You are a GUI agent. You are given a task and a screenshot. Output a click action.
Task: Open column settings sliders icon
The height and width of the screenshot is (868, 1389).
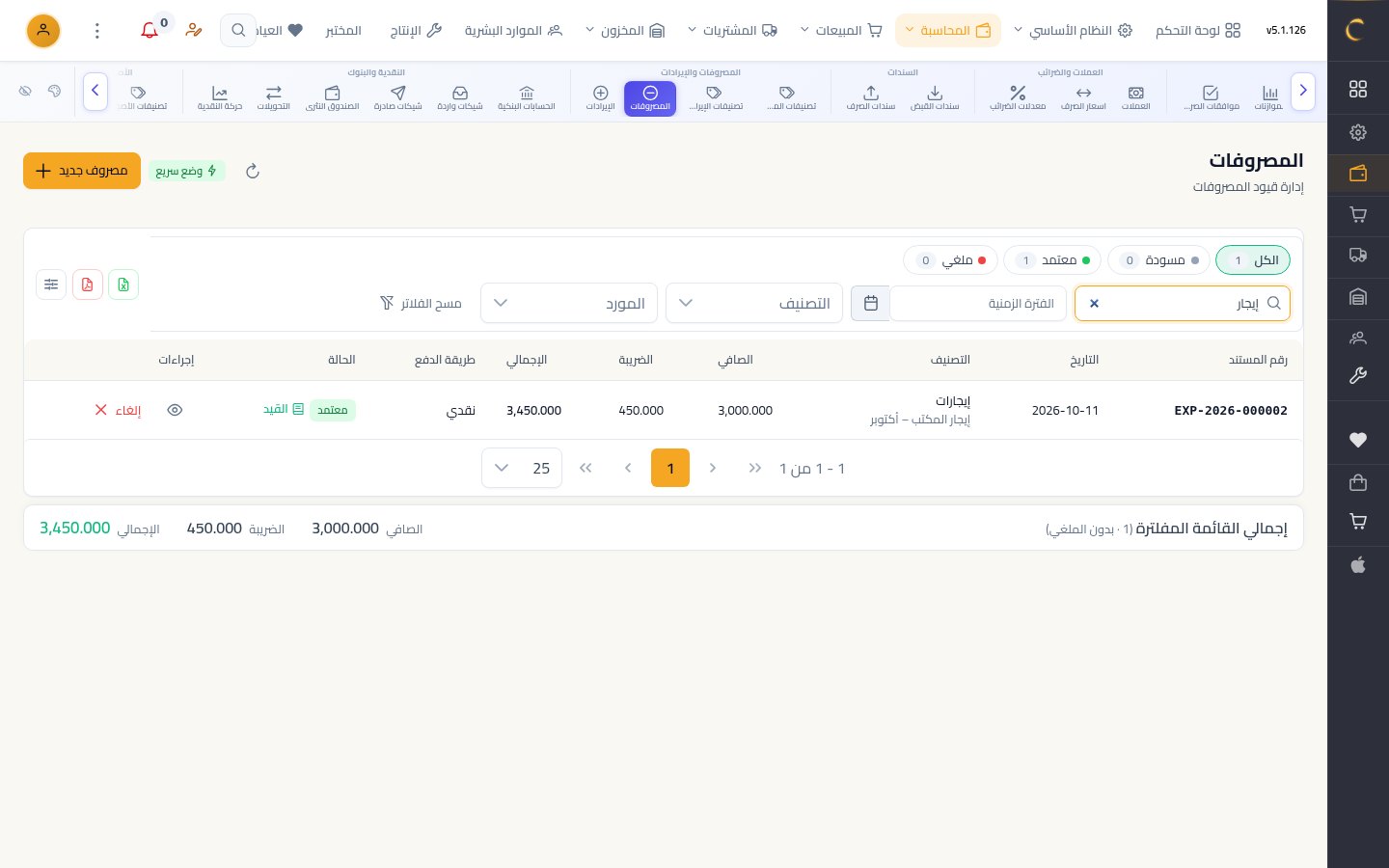pyautogui.click(x=51, y=285)
